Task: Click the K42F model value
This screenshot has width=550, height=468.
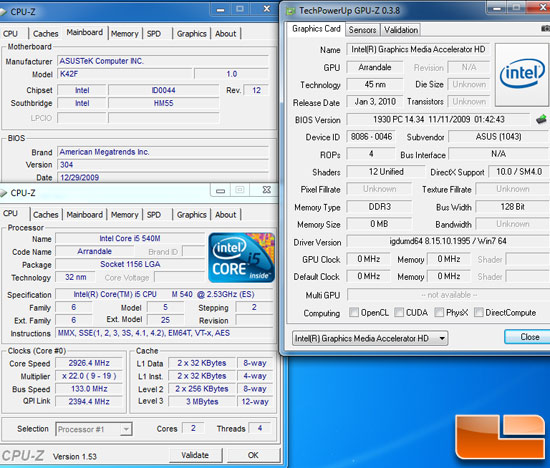Action: coord(69,74)
